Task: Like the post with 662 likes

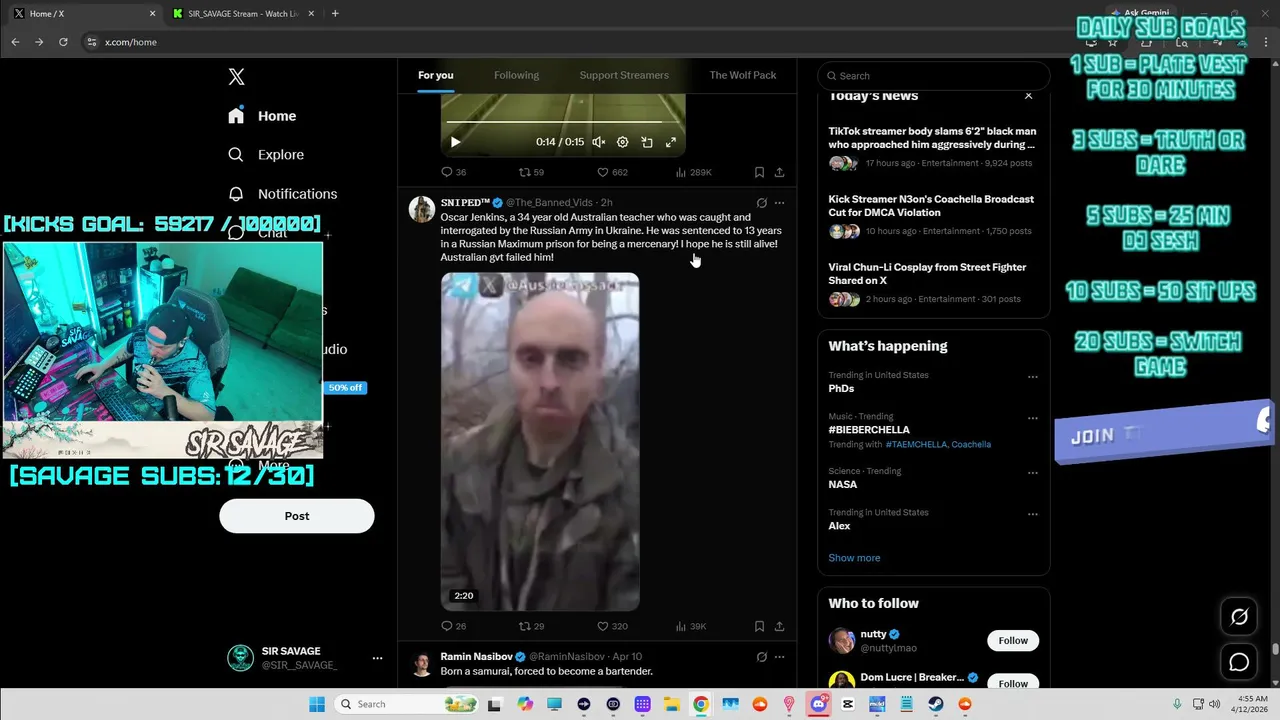Action: (x=613, y=172)
